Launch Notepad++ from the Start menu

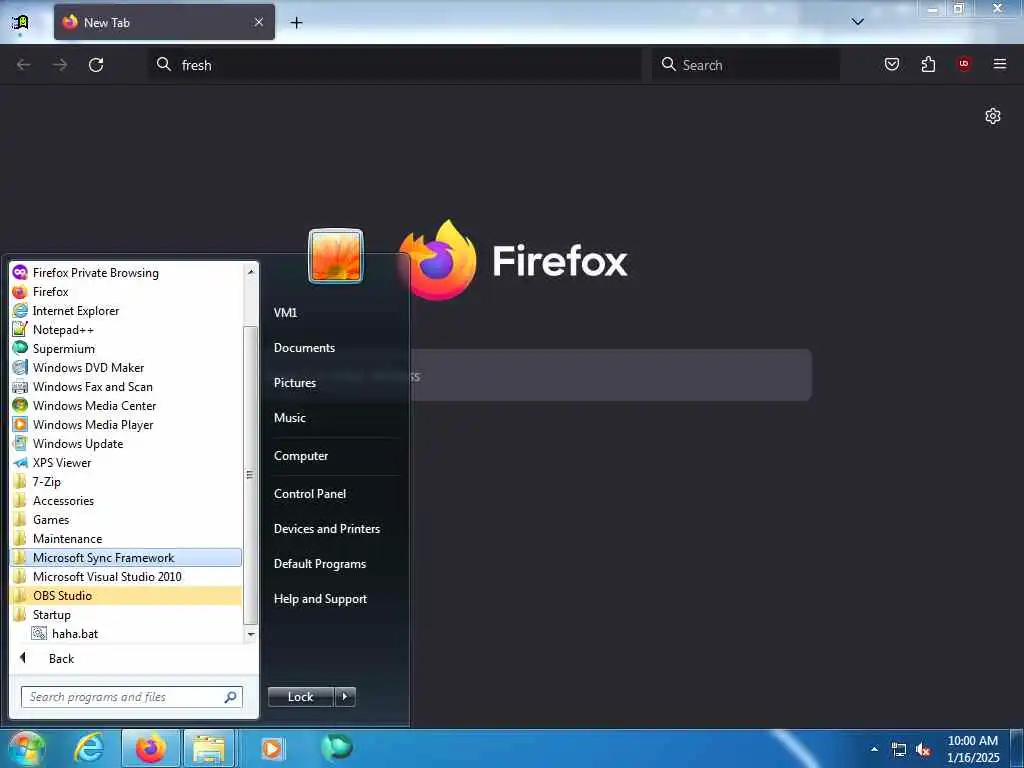(127, 330)
